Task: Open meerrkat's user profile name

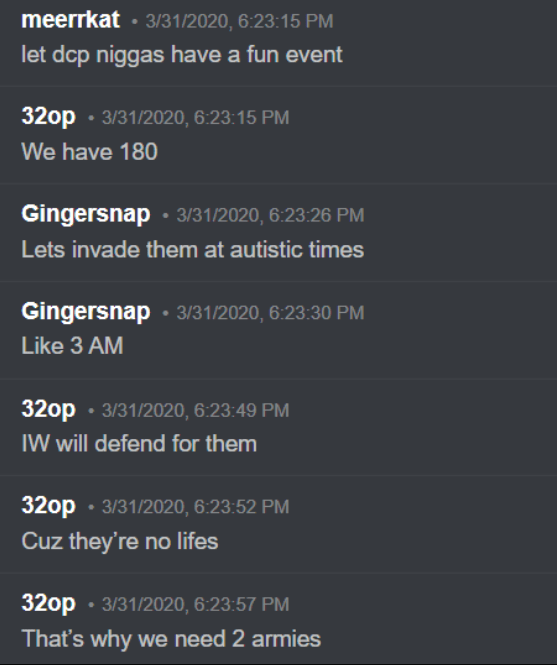Action: (70, 20)
